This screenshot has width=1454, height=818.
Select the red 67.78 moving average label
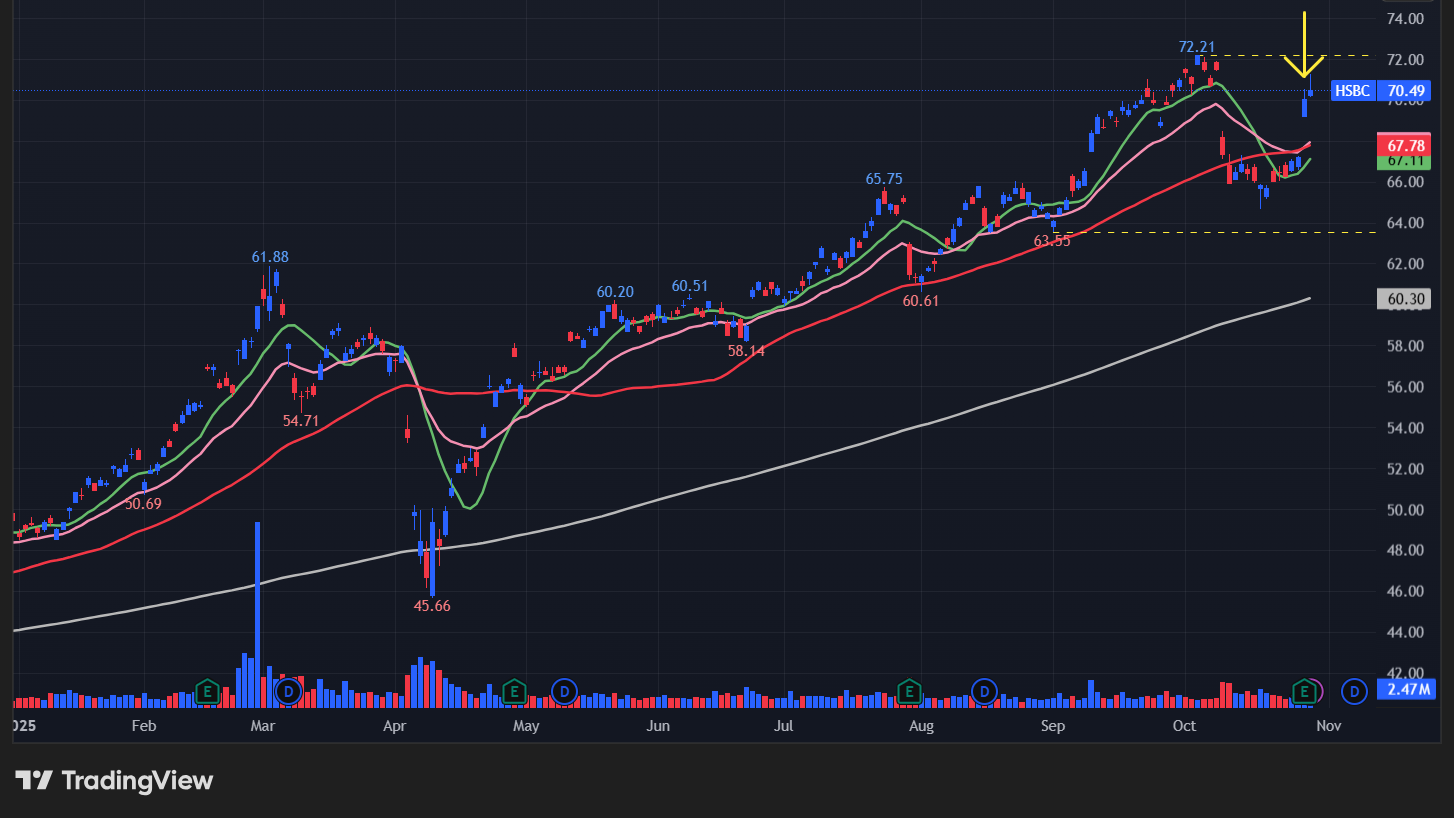click(1404, 145)
